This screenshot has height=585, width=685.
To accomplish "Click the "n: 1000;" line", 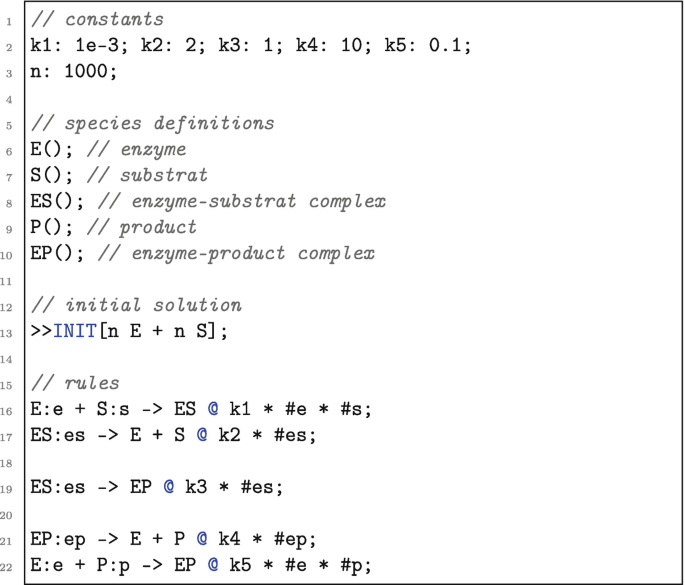I will 74,72.
